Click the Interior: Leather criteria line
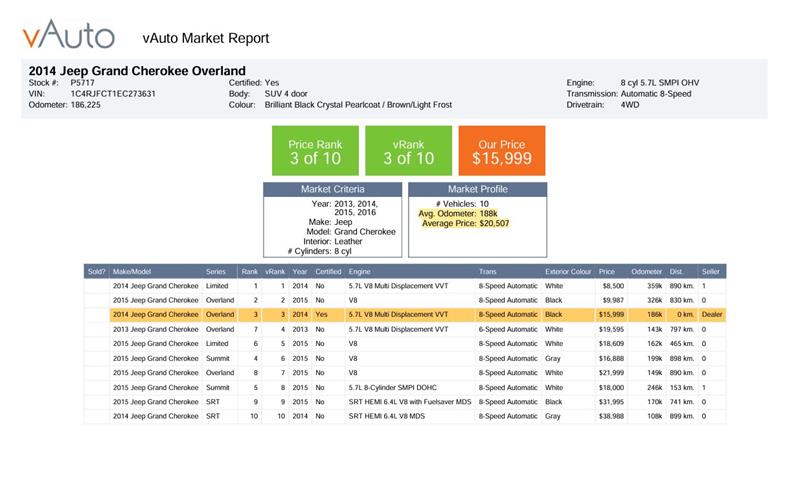This screenshot has height=480, width=800. click(x=333, y=242)
